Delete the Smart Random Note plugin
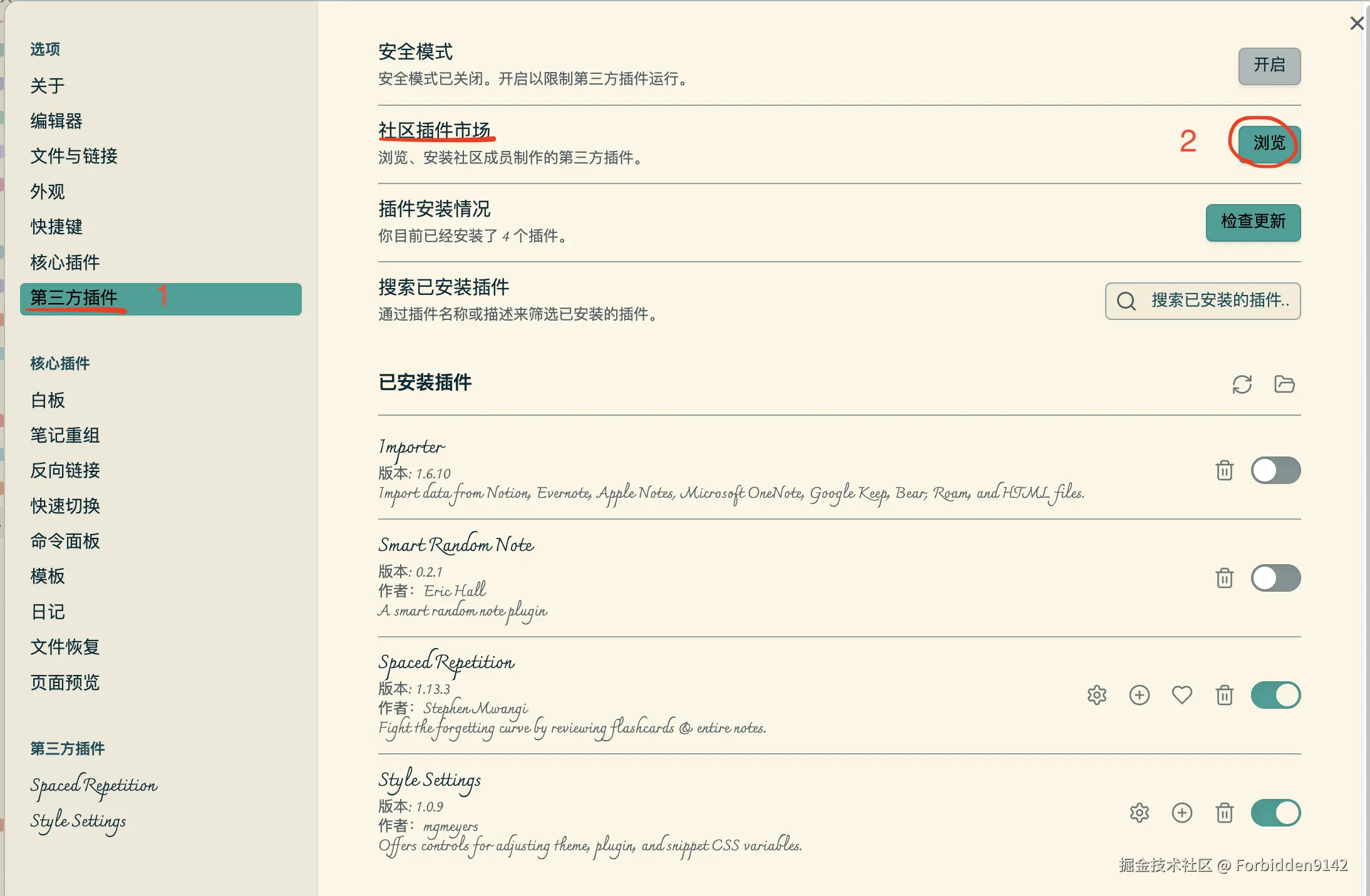The height and width of the screenshot is (896, 1370). point(1225,578)
